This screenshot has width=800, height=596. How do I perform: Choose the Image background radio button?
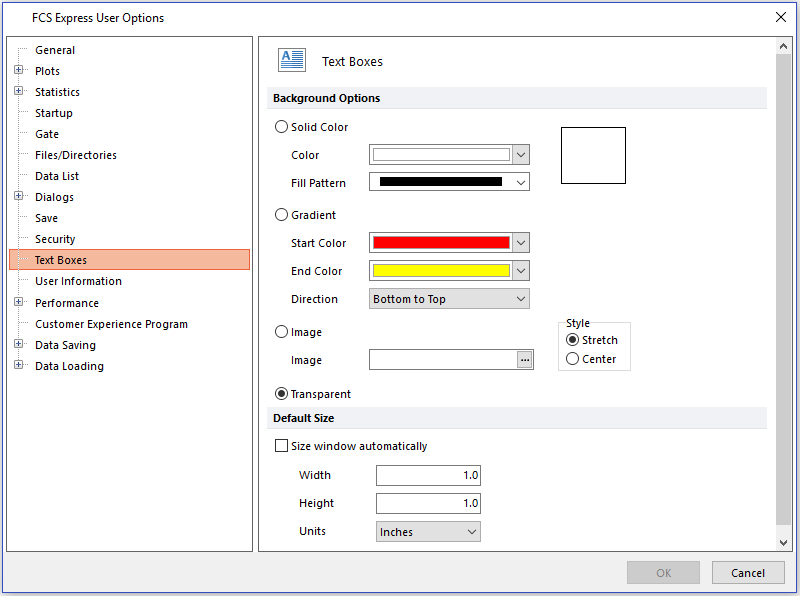click(x=281, y=332)
